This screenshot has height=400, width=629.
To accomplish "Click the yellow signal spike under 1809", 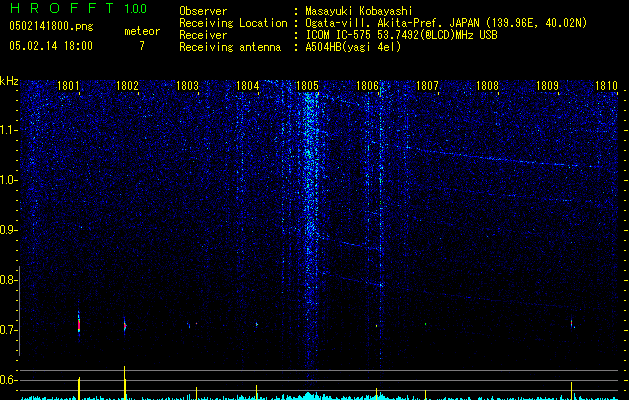I will coord(571,391).
